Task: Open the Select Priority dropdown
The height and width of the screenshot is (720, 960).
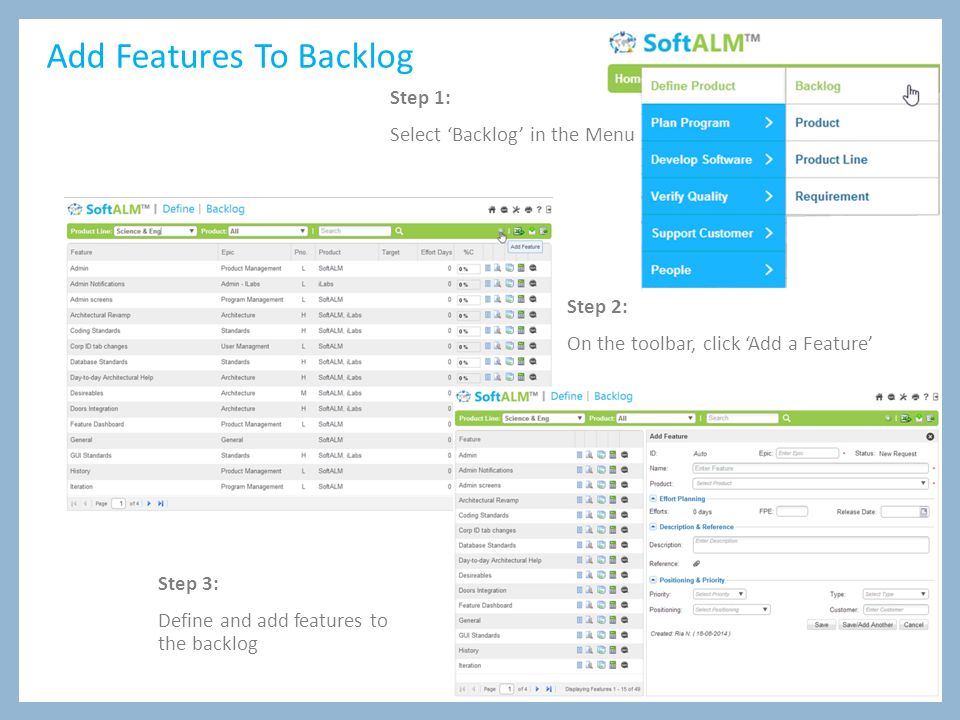Action: pos(719,594)
